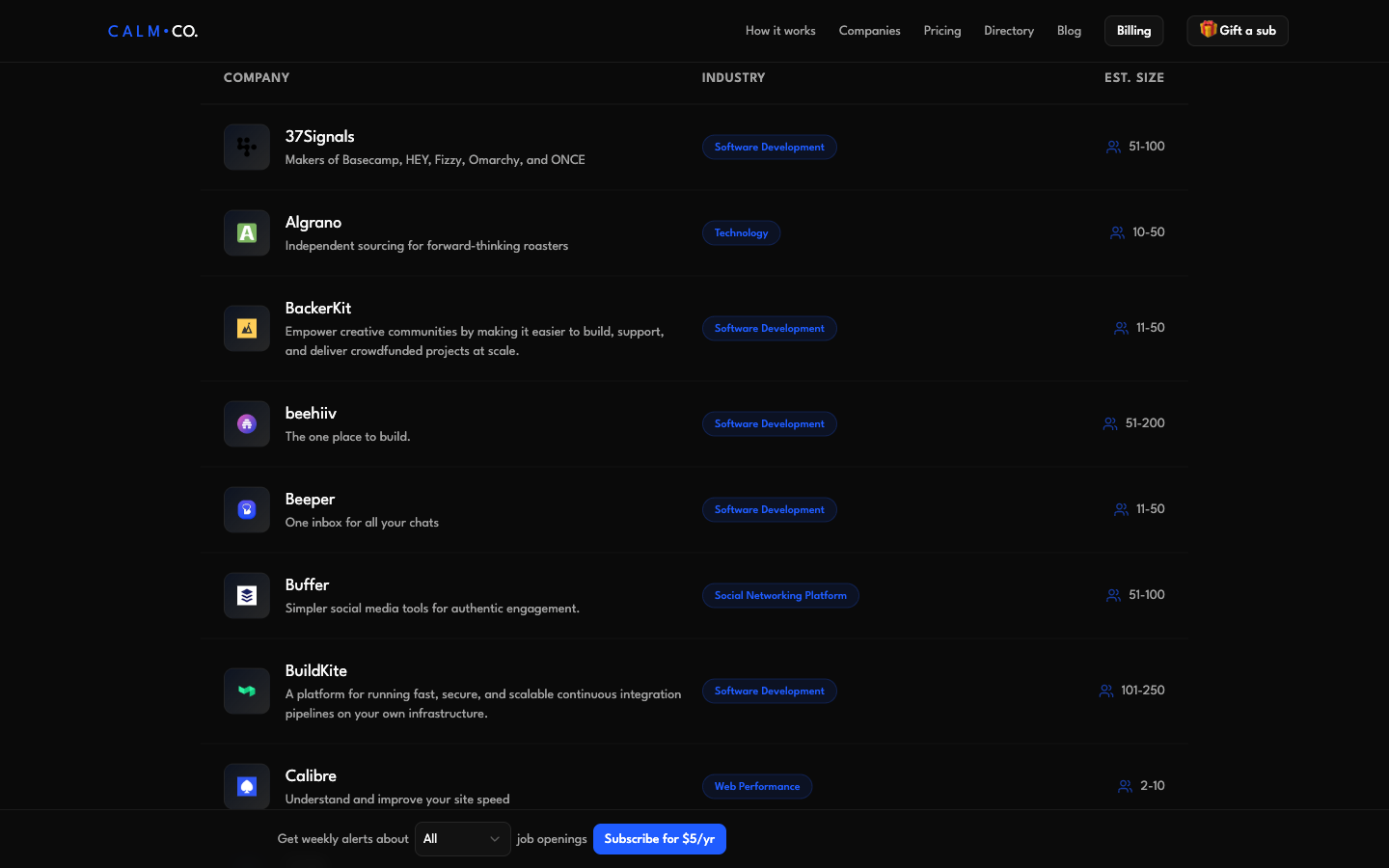Go to How it works page
The height and width of the screenshot is (868, 1389).
[780, 31]
